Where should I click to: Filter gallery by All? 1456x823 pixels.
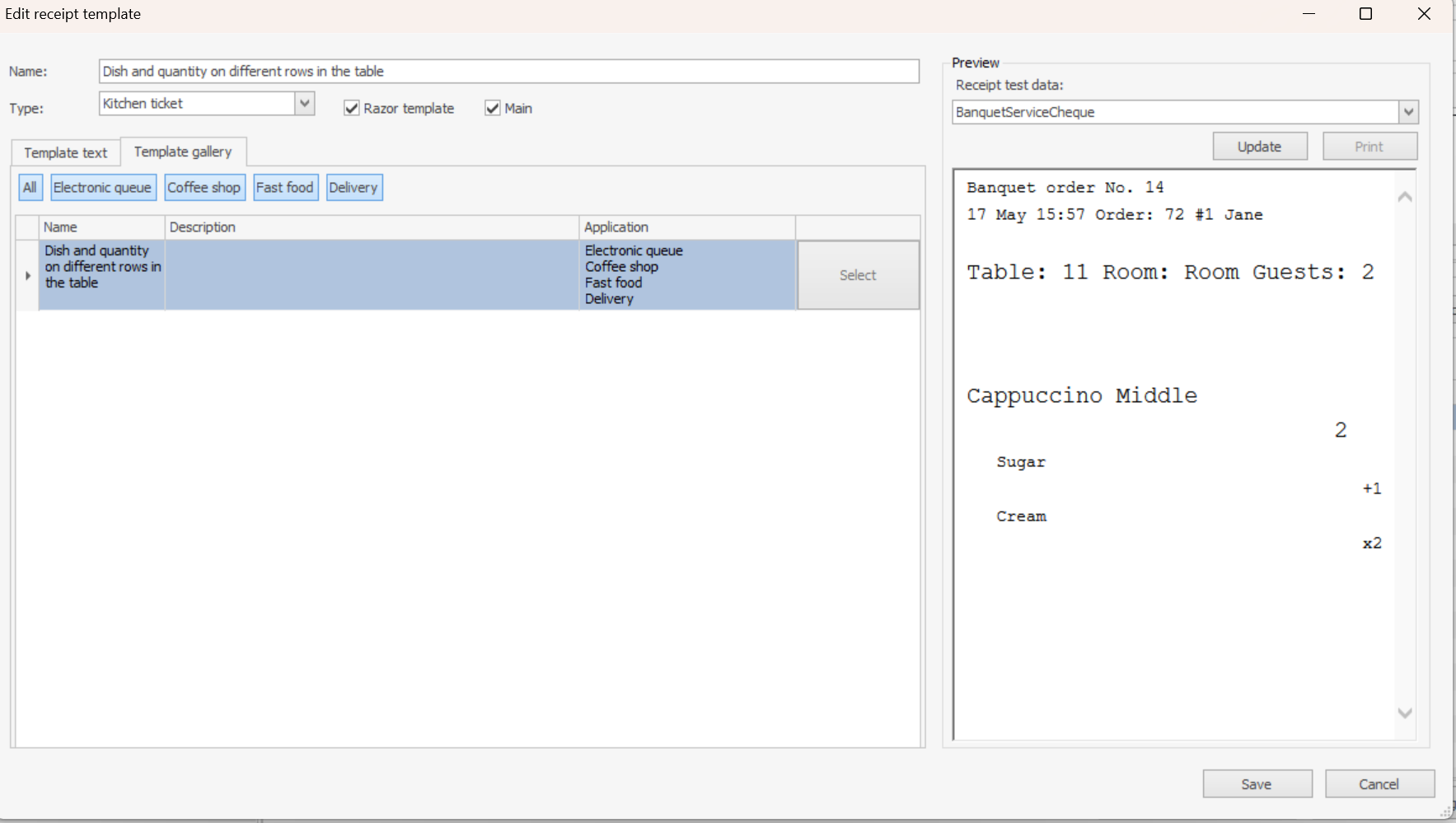pyautogui.click(x=30, y=187)
